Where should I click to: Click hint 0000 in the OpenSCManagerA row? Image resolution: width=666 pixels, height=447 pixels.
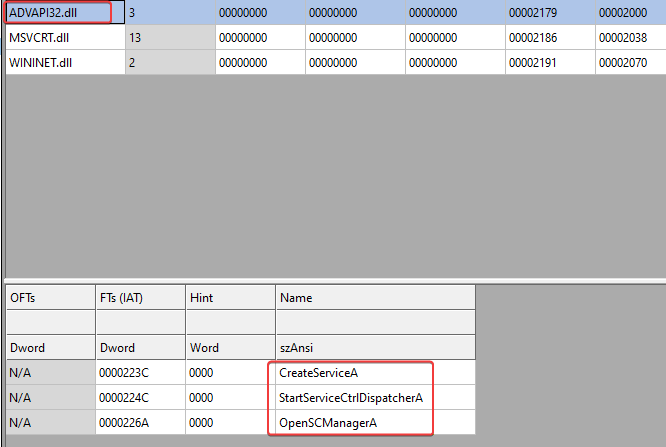click(231, 423)
